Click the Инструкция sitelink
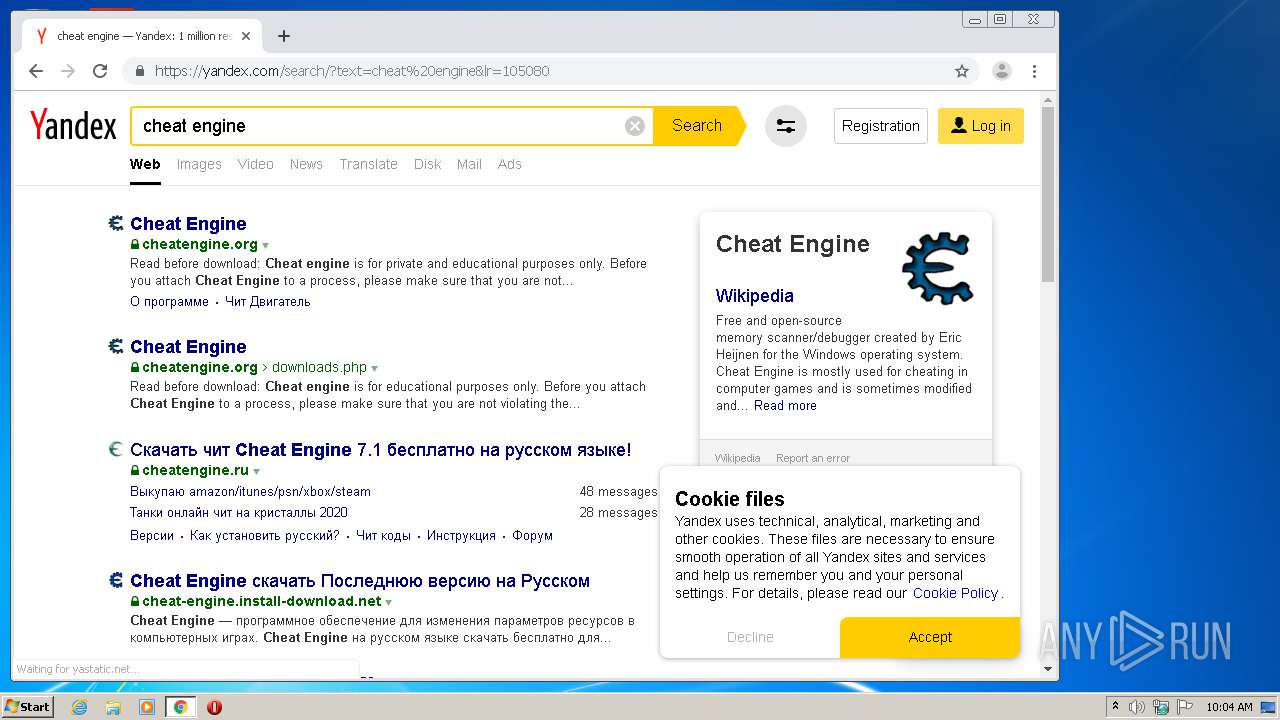Screen dimensions: 1280x720 click(x=461, y=535)
